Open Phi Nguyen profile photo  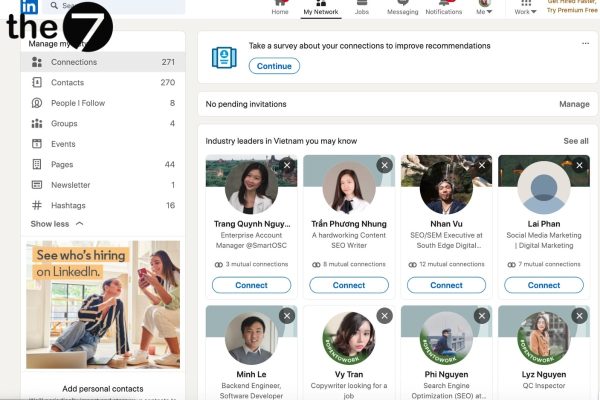pos(446,338)
